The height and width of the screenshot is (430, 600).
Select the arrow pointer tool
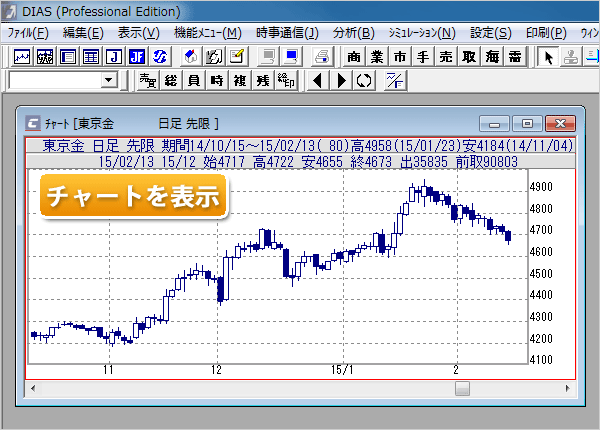pyautogui.click(x=548, y=56)
